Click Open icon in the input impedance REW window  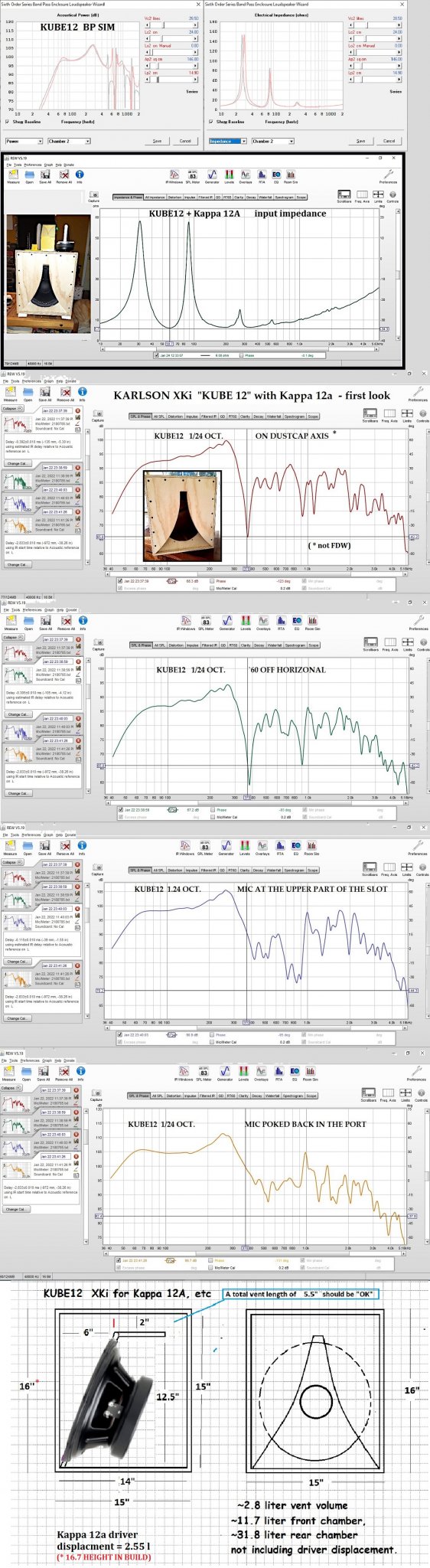point(29,176)
